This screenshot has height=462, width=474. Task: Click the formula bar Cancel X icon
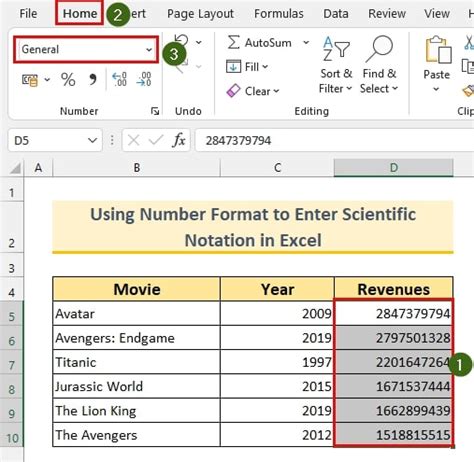point(133,141)
